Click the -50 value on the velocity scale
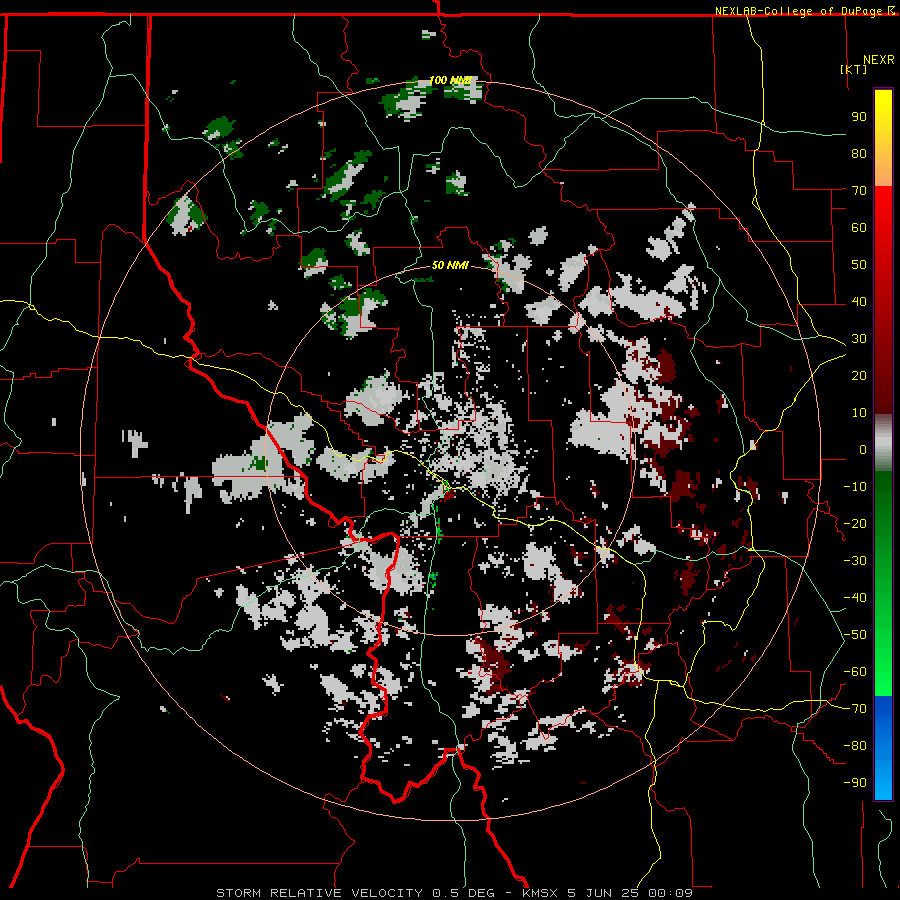 tap(855, 635)
